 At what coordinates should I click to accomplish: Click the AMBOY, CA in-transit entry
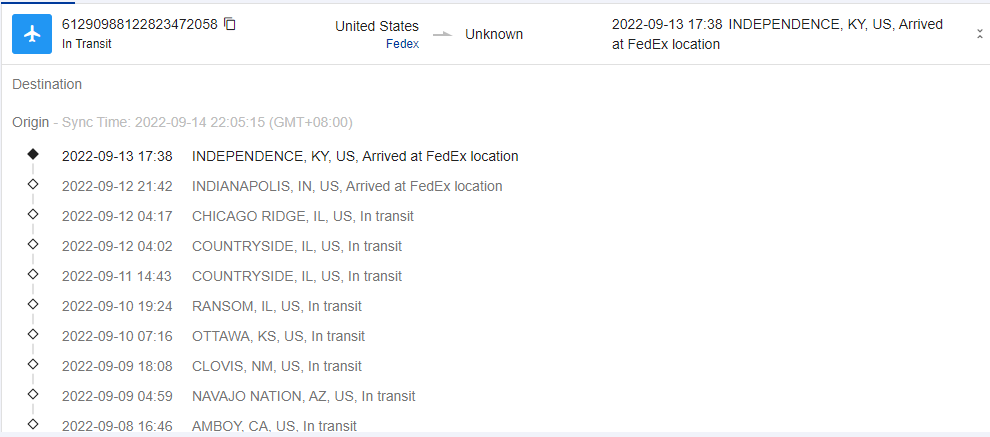click(x=274, y=426)
